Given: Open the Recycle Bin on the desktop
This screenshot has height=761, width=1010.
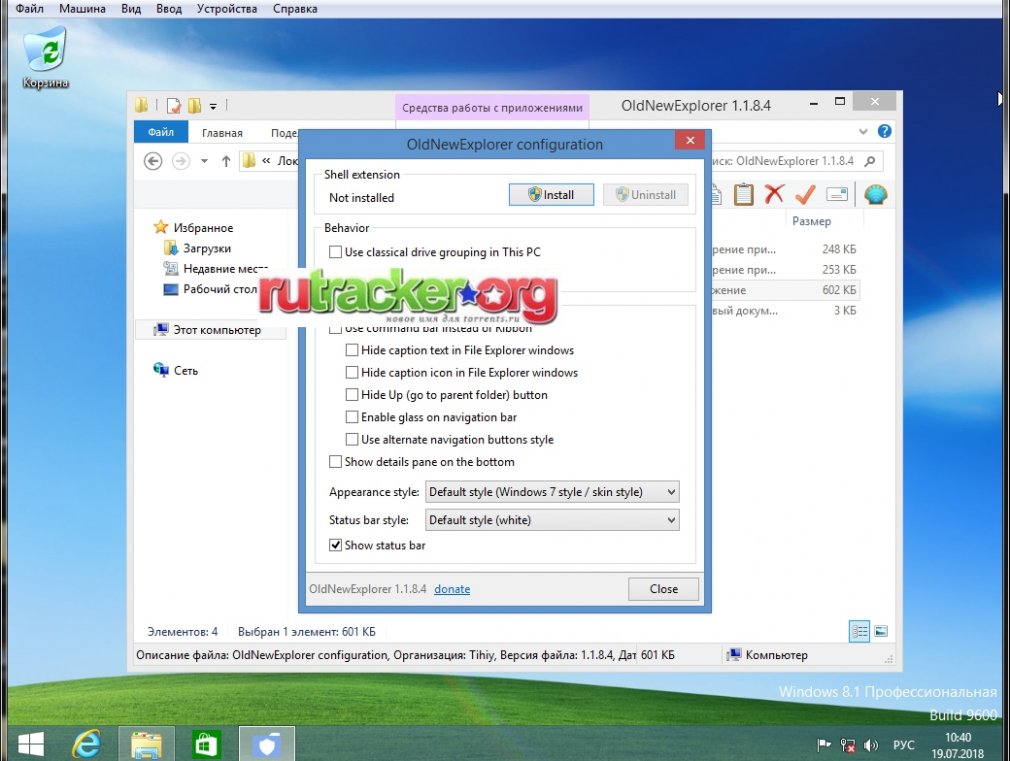Looking at the screenshot, I should pos(45,57).
